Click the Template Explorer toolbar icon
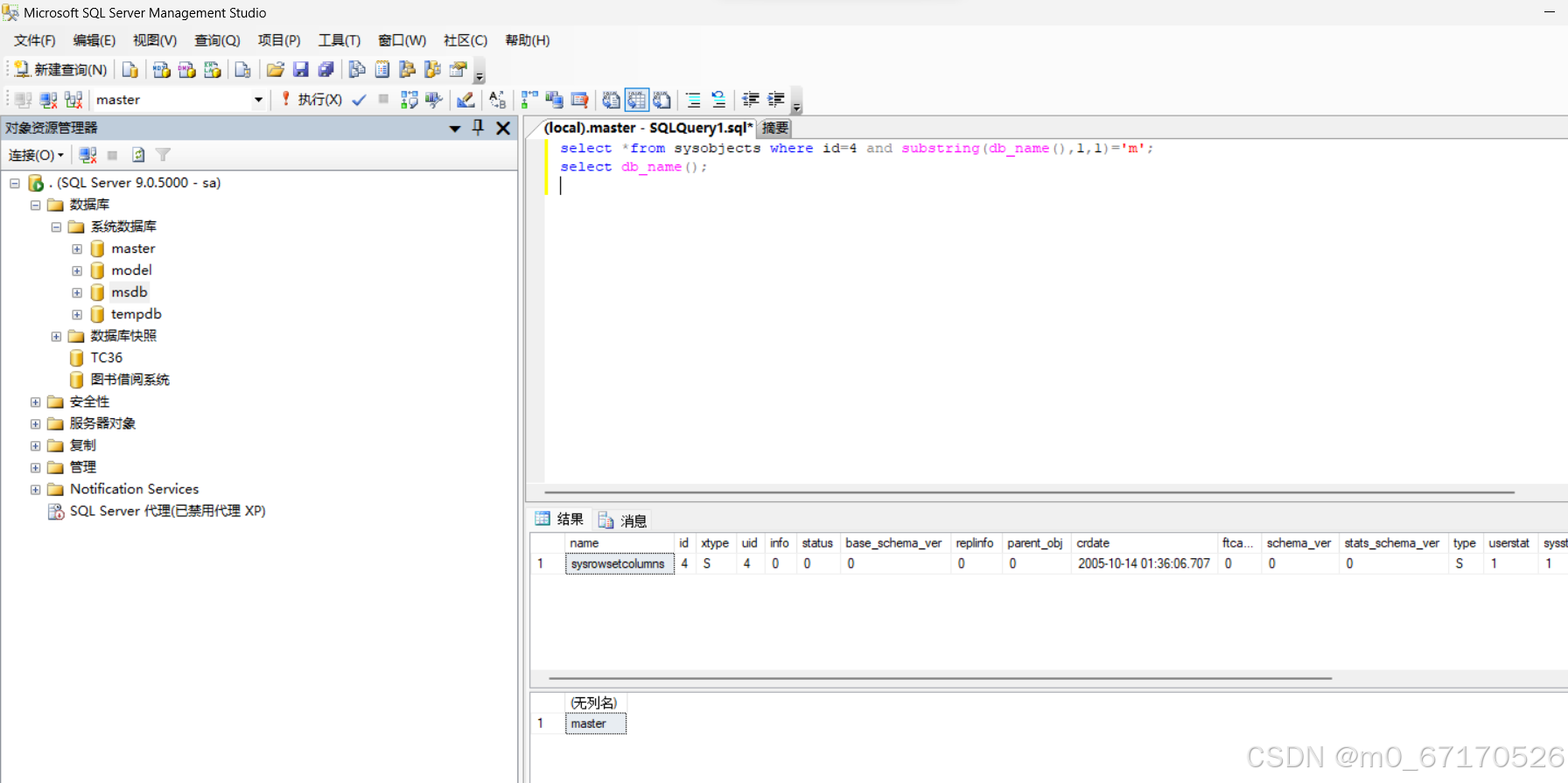Screen dimensions: 1568x783 point(432,70)
